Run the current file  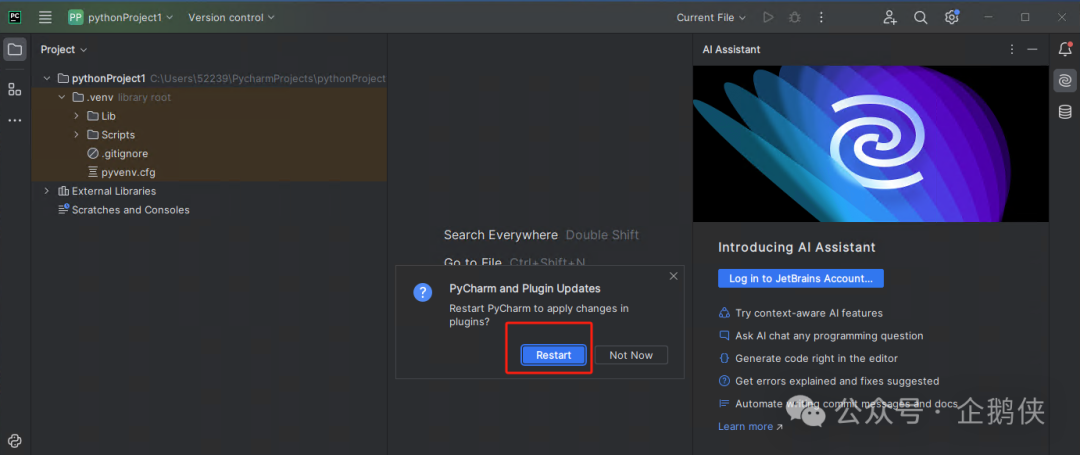pos(768,17)
